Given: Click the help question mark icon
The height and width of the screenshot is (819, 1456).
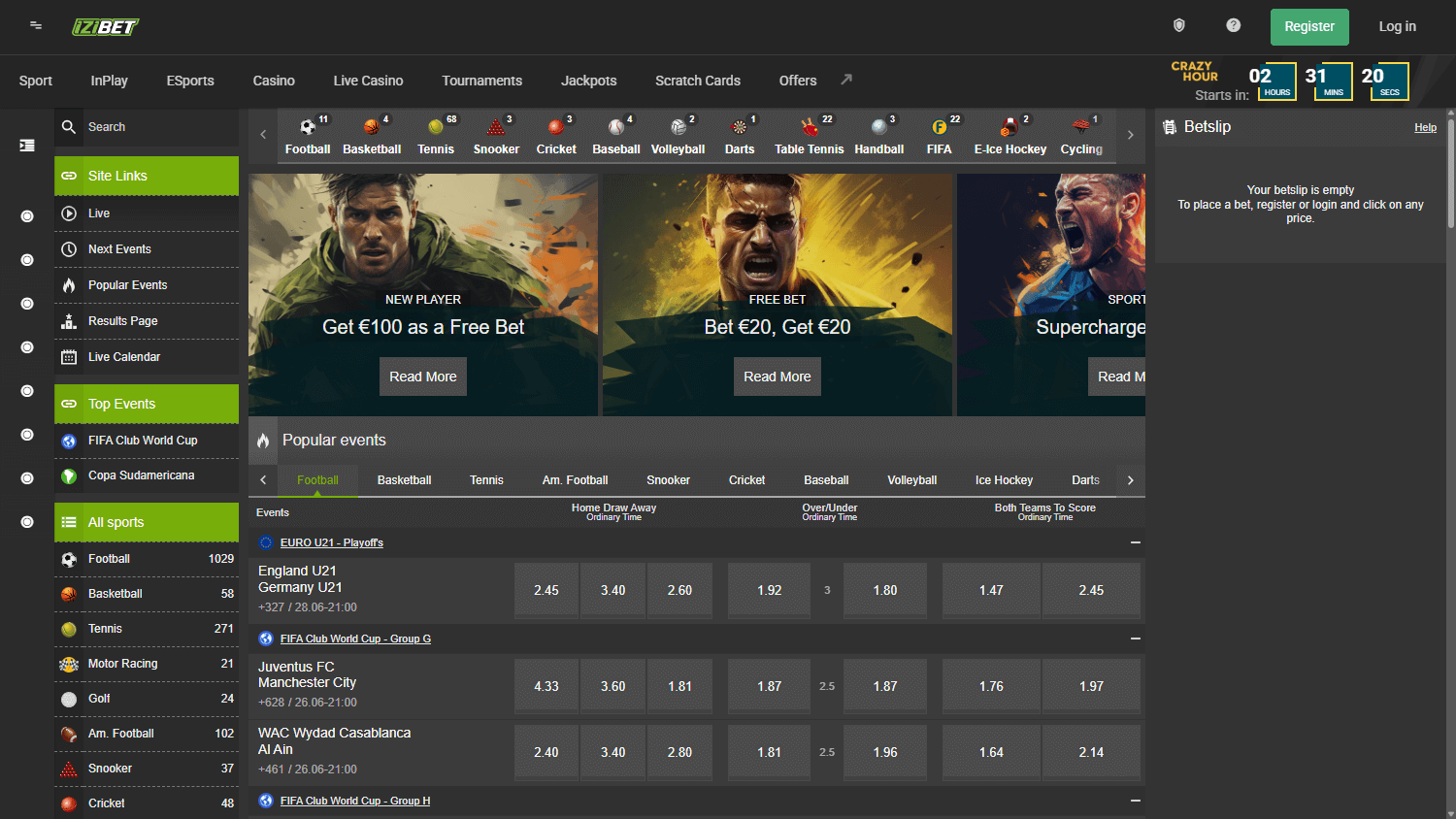Looking at the screenshot, I should (x=1233, y=24).
